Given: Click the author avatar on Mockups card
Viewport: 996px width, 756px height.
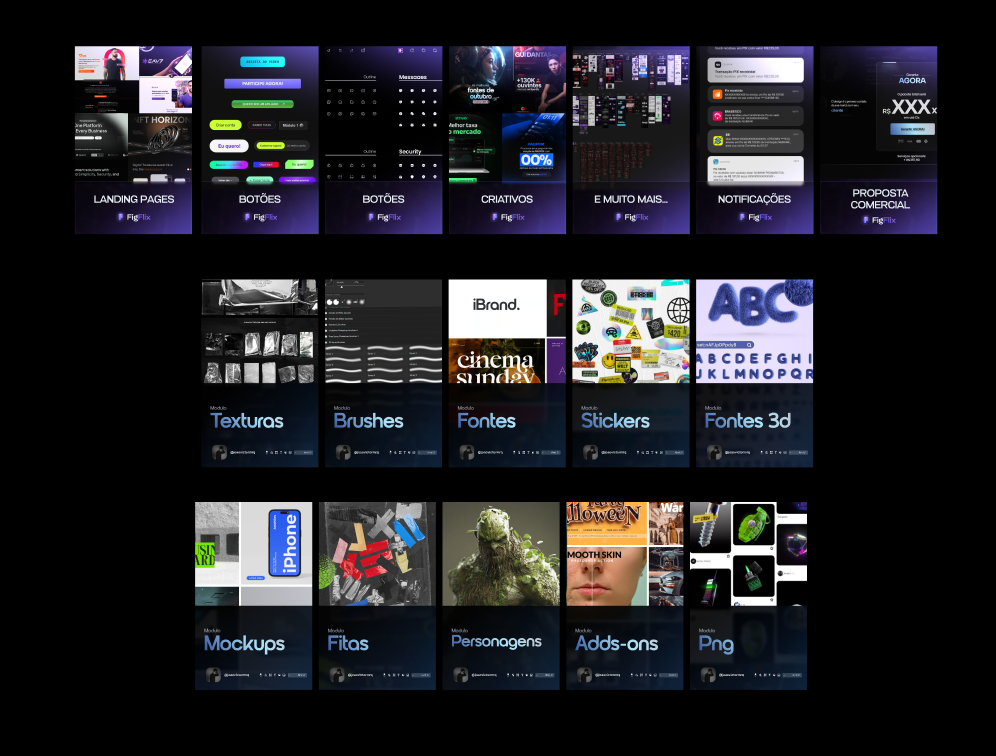Looking at the screenshot, I should (x=212, y=675).
